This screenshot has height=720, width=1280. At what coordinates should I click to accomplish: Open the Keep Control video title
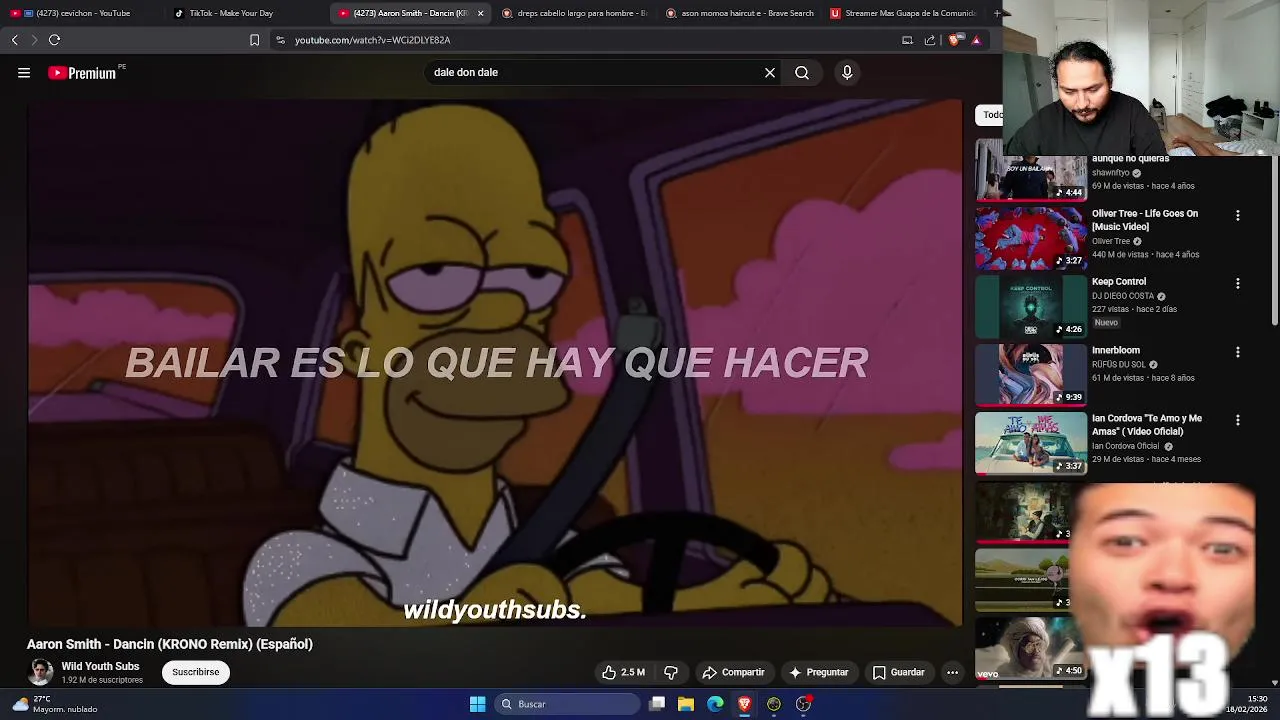pyautogui.click(x=1119, y=282)
